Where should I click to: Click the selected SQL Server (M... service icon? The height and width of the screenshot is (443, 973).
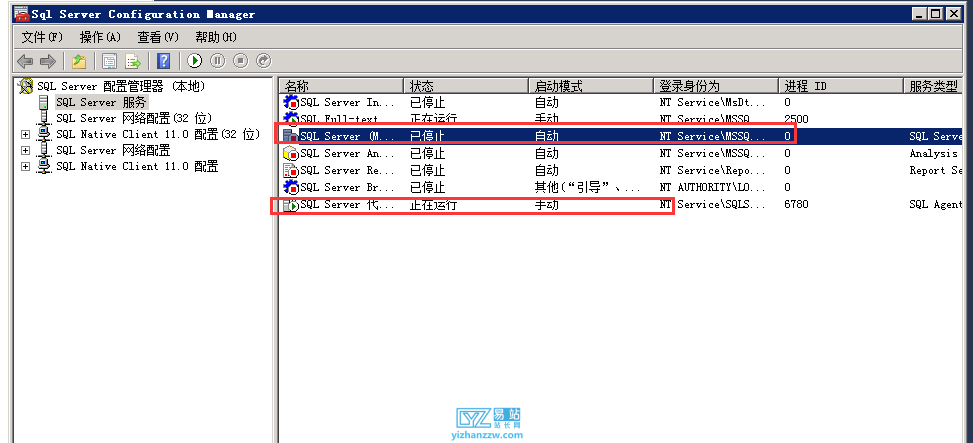click(291, 136)
